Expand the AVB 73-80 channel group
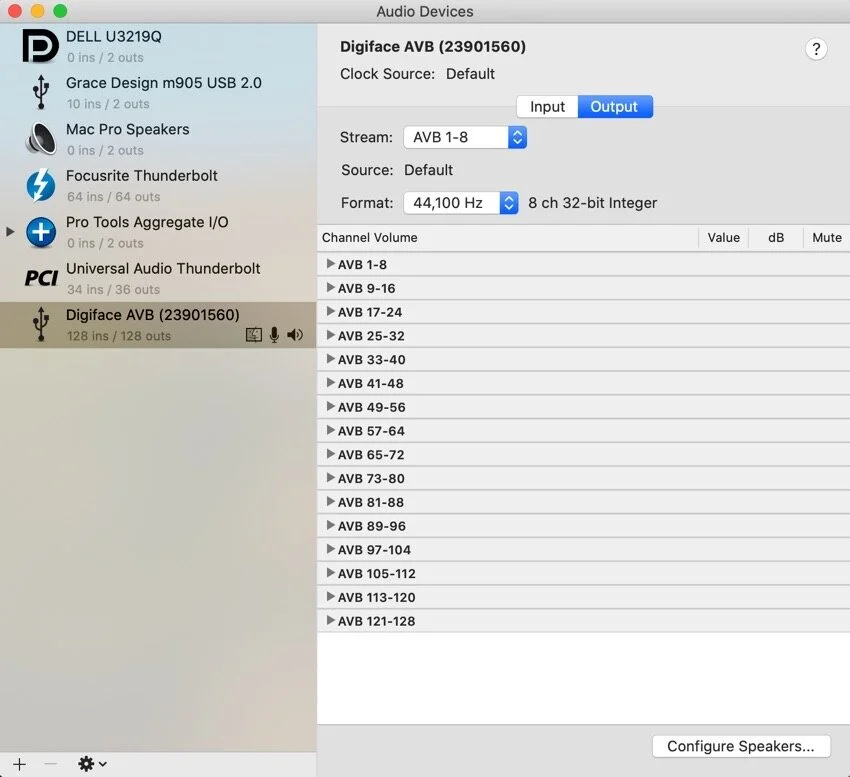850x777 pixels. 330,478
